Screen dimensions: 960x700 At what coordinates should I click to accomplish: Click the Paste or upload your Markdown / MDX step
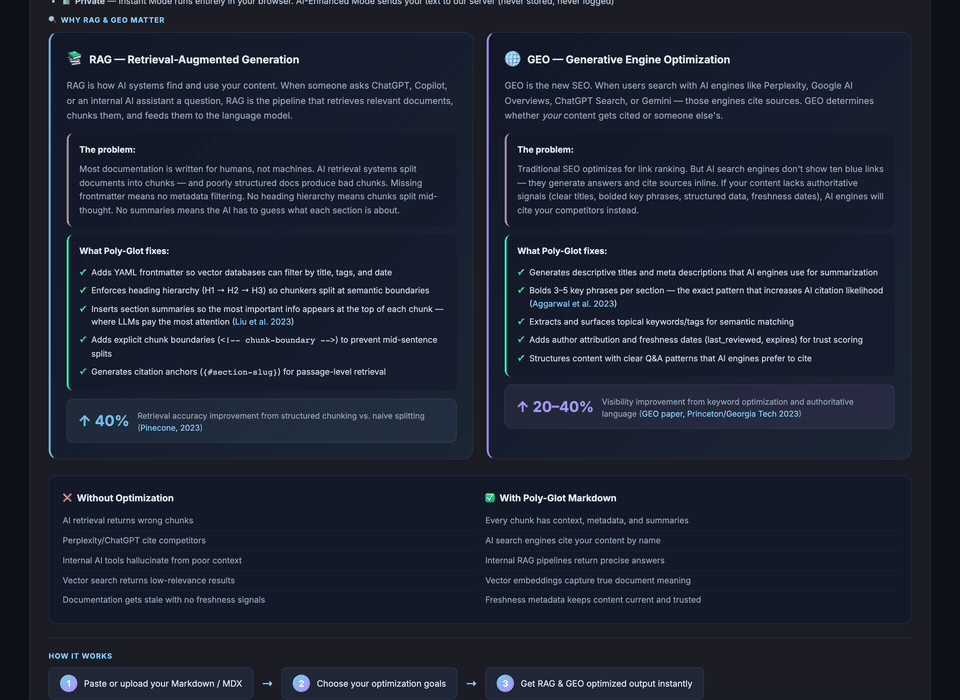(x=151, y=683)
